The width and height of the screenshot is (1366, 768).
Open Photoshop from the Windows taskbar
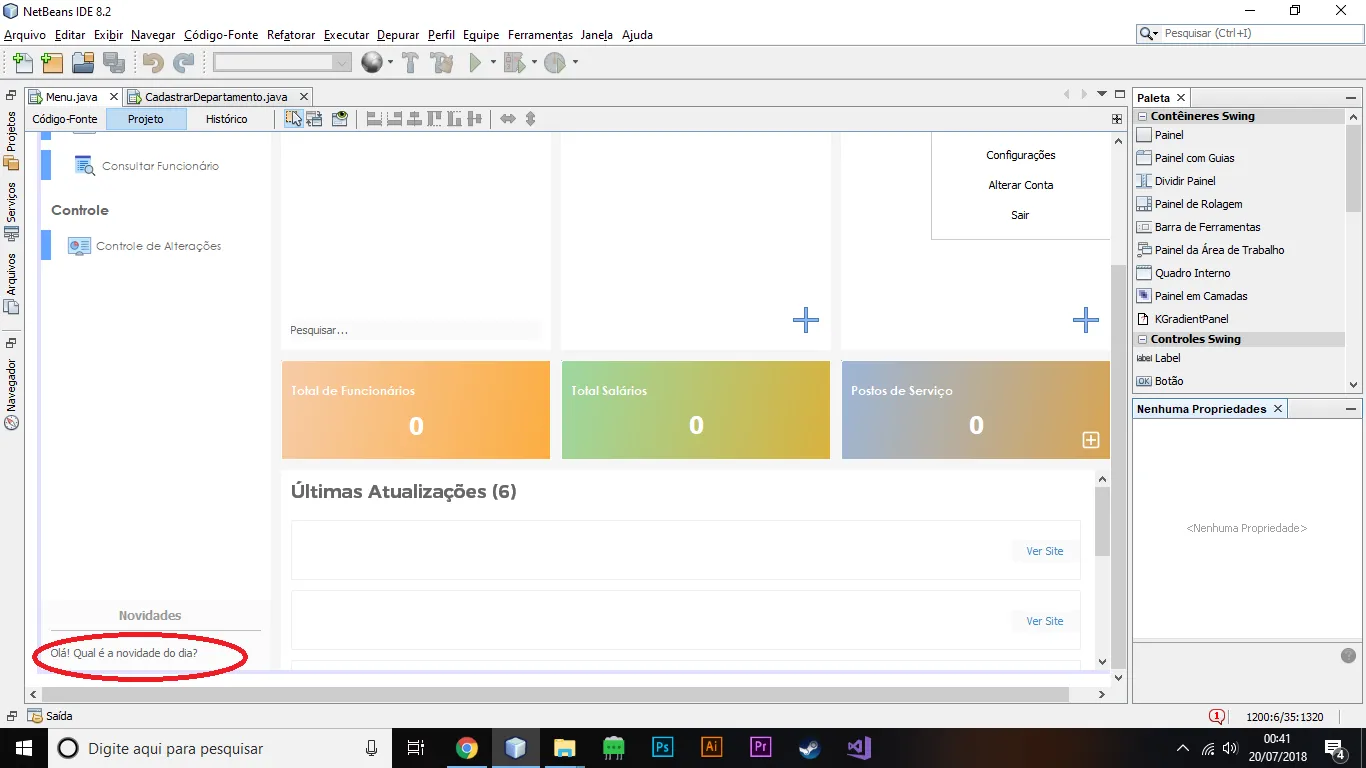[662, 747]
